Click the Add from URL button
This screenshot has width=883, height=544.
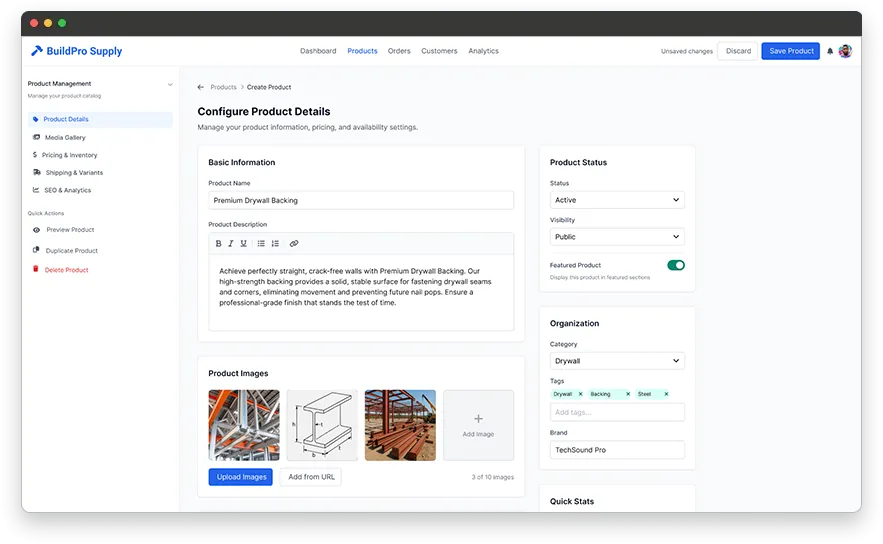point(311,477)
